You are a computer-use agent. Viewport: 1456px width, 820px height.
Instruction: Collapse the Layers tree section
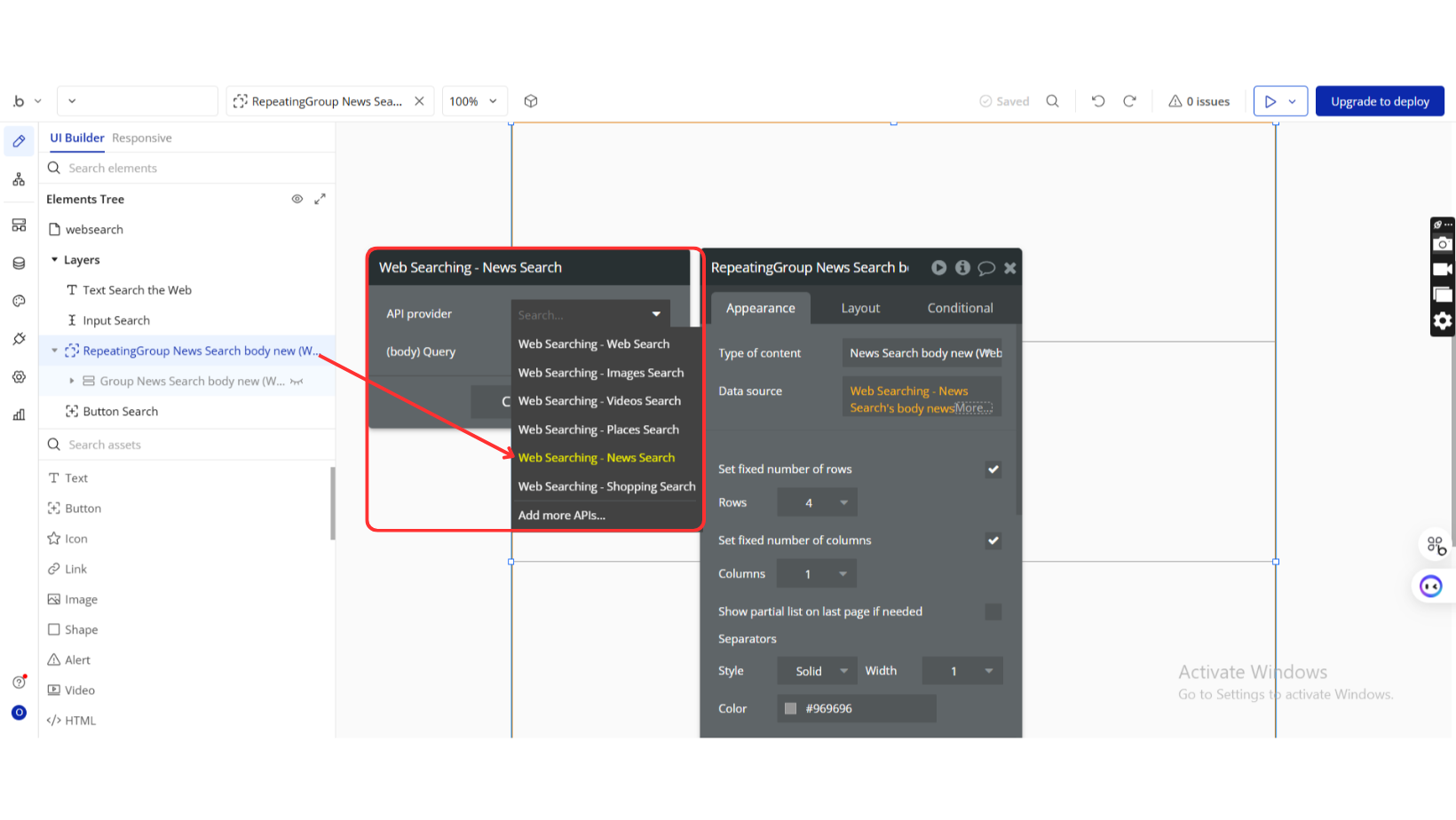point(55,260)
